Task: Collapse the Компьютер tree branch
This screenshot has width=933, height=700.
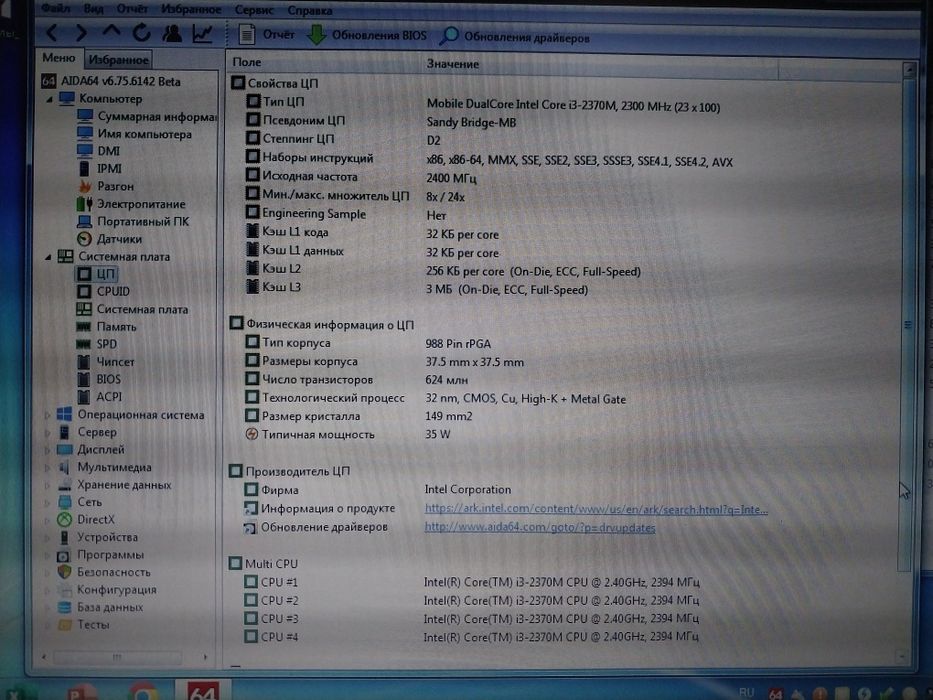Action: [49, 99]
